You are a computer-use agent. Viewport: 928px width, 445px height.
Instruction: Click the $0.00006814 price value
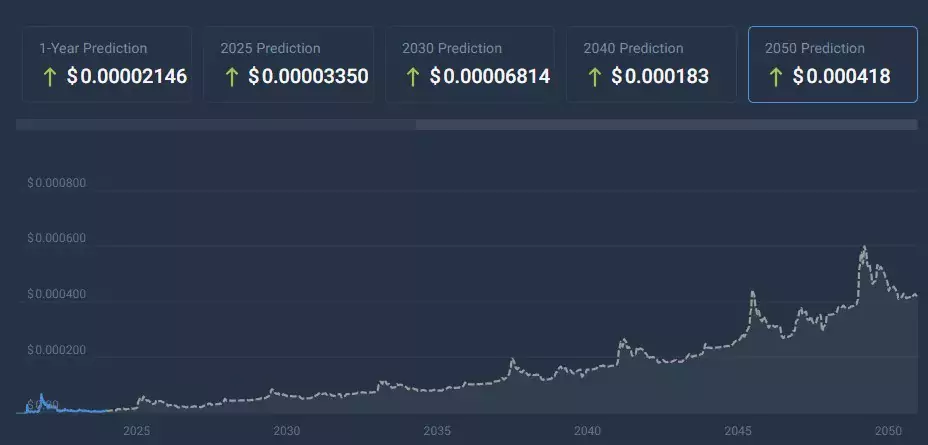point(490,76)
